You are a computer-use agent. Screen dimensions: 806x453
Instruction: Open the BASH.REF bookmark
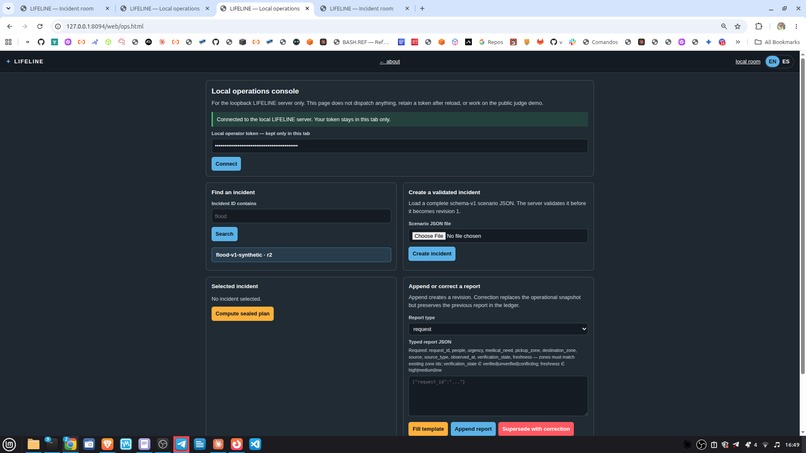pyautogui.click(x=361, y=42)
